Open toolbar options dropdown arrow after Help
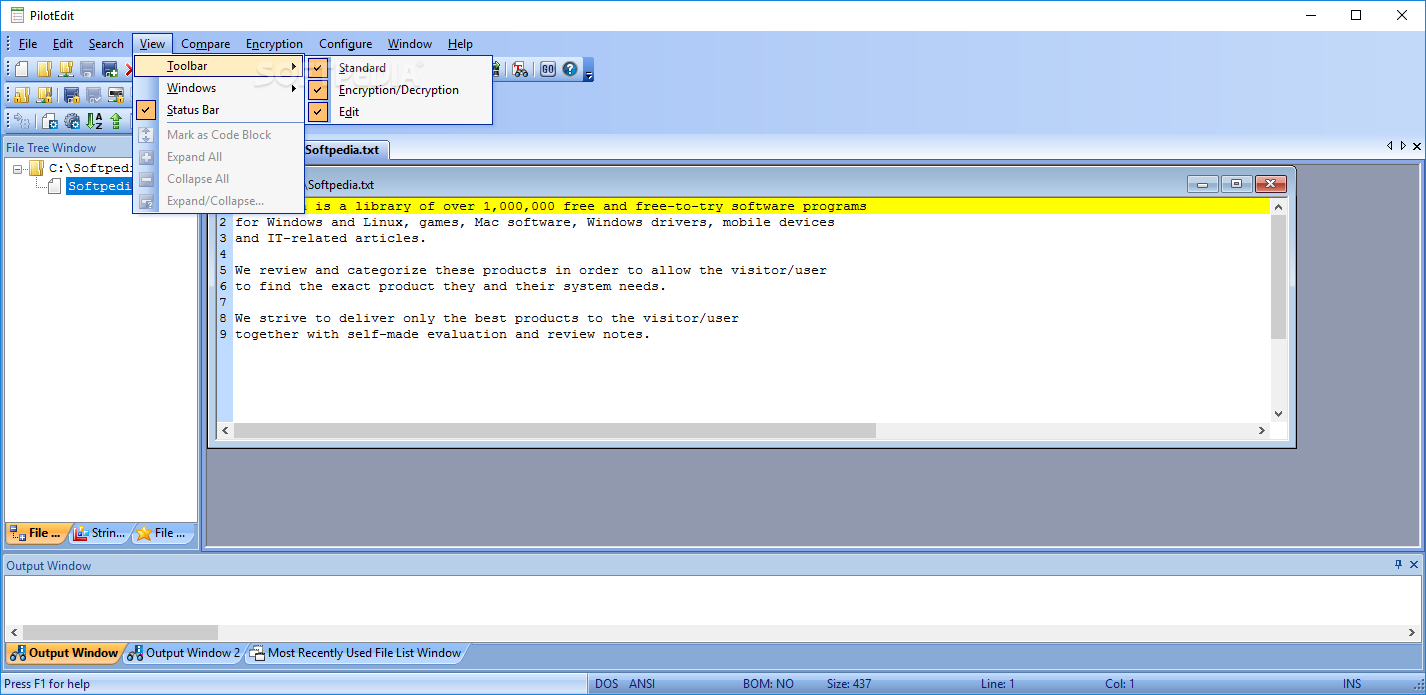This screenshot has width=1426, height=695. [588, 70]
